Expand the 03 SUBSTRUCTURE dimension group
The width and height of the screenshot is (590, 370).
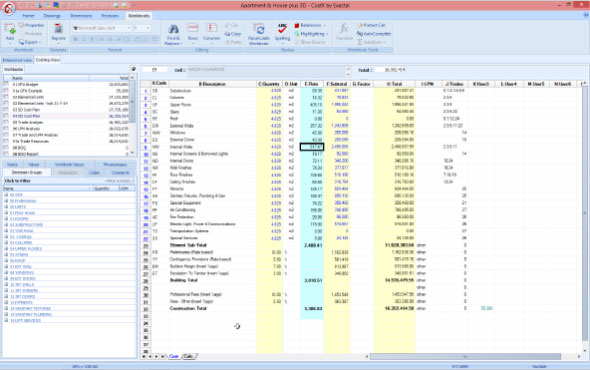point(6,225)
